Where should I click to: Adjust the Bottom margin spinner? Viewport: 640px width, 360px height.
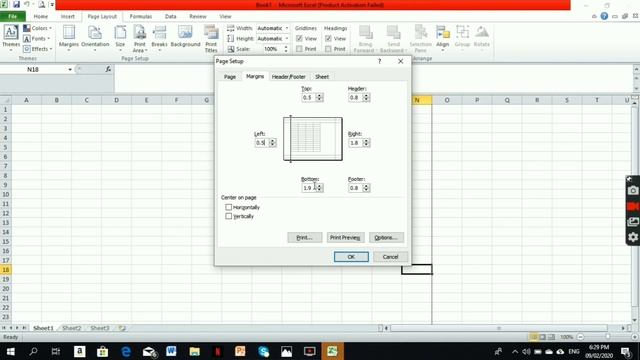click(x=320, y=188)
